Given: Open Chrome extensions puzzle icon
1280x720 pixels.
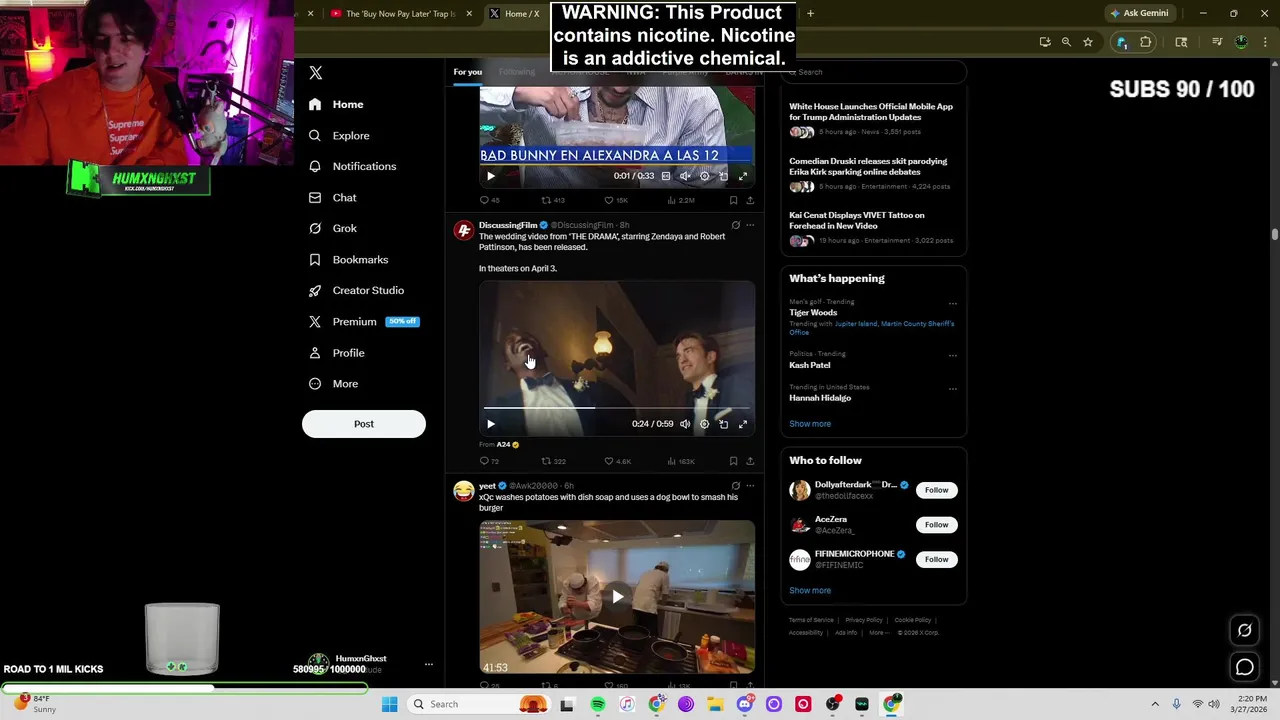Looking at the screenshot, I should tap(1146, 42).
